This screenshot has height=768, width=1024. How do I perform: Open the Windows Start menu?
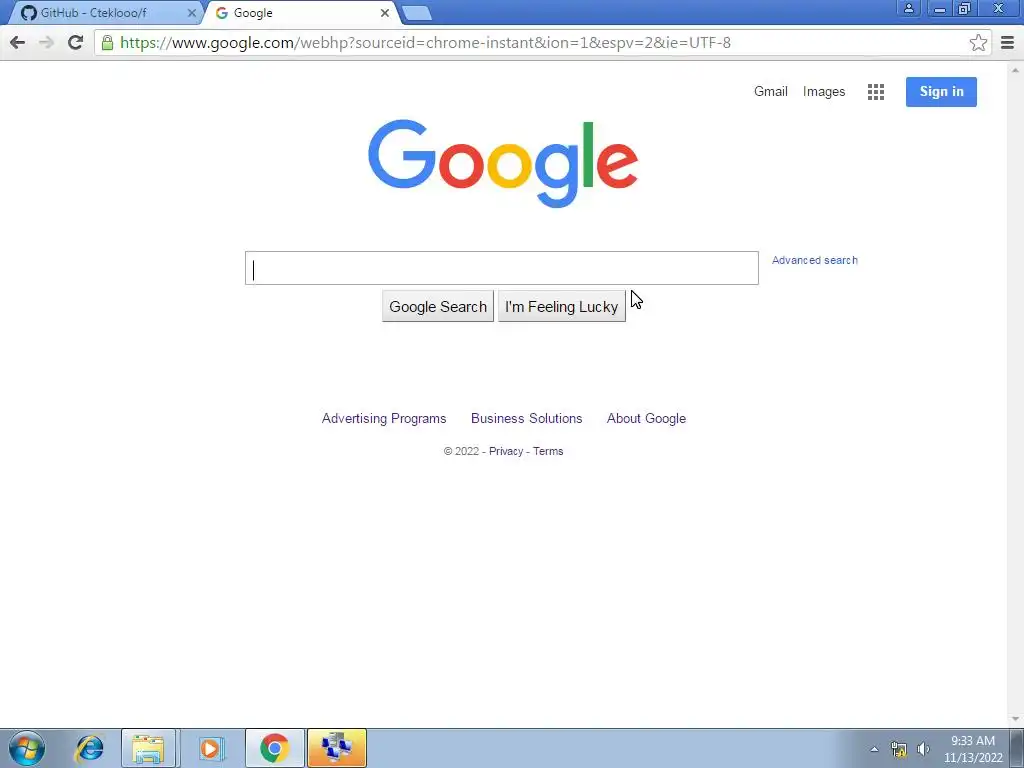[x=27, y=748]
